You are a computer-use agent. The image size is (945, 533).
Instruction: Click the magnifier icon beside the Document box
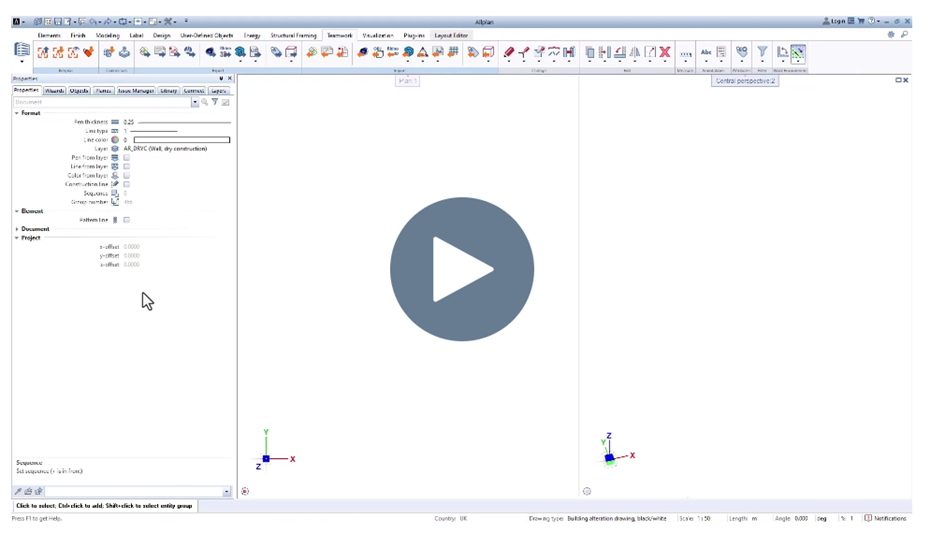tap(205, 102)
